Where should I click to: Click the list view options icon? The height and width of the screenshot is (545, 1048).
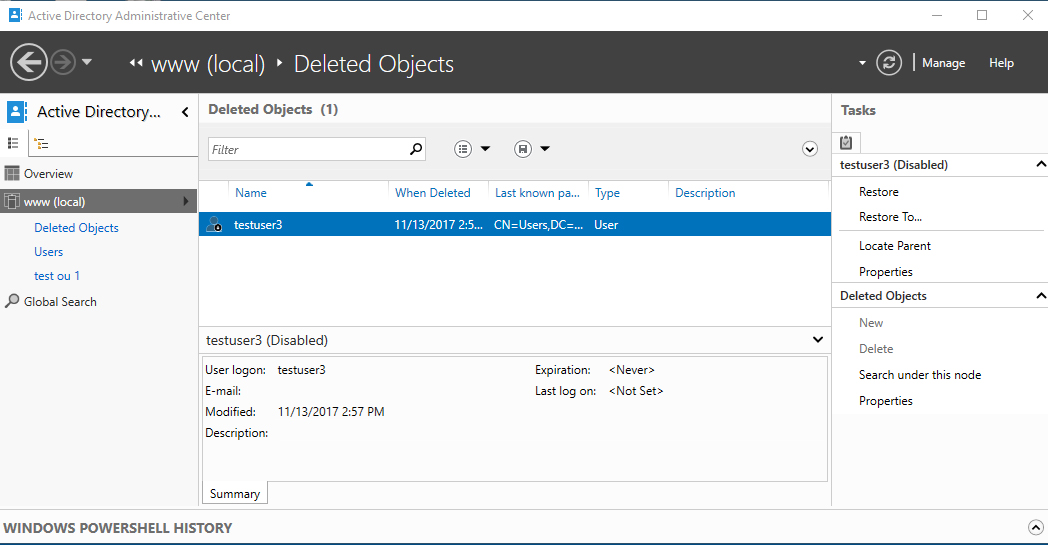pyautogui.click(x=463, y=149)
